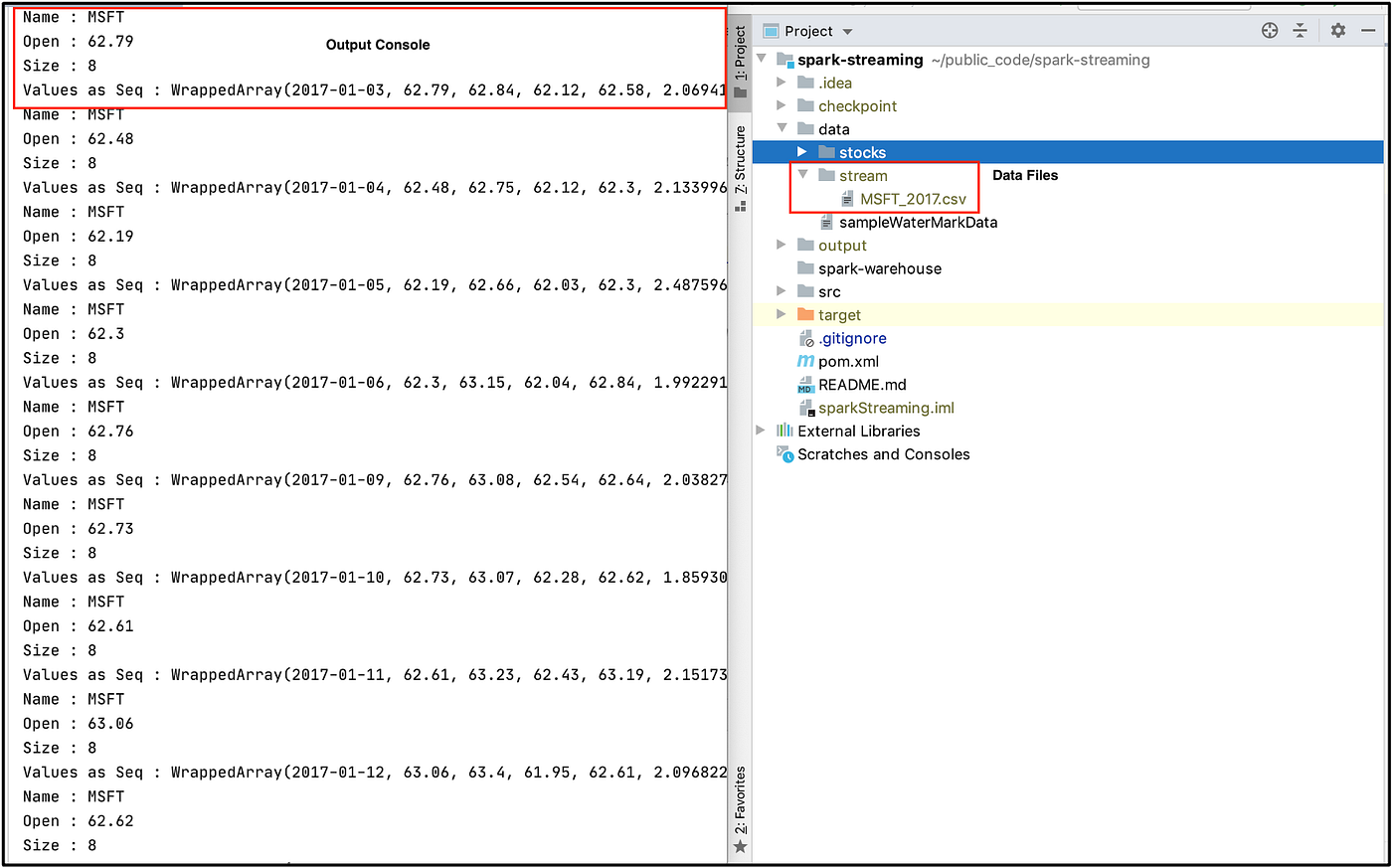The width and height of the screenshot is (1392, 868).
Task: Select the sparkStreaming.iml module file
Action: point(885,408)
